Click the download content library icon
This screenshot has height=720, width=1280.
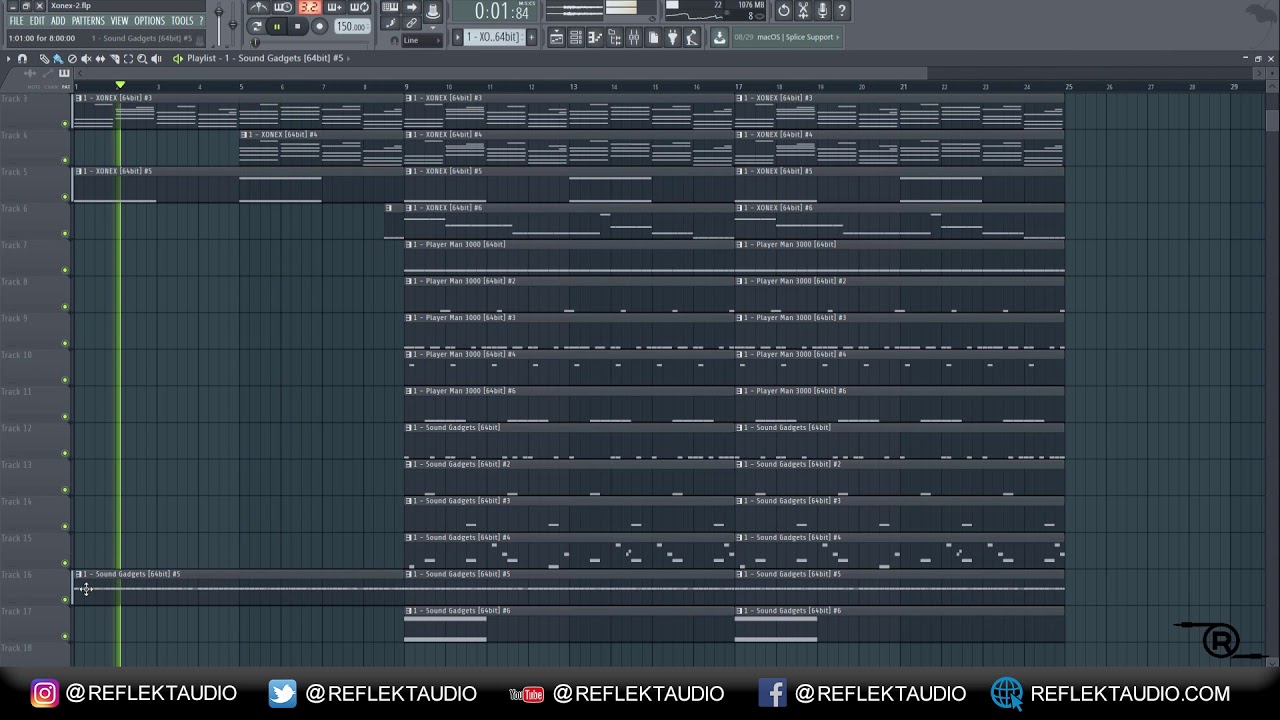719,37
